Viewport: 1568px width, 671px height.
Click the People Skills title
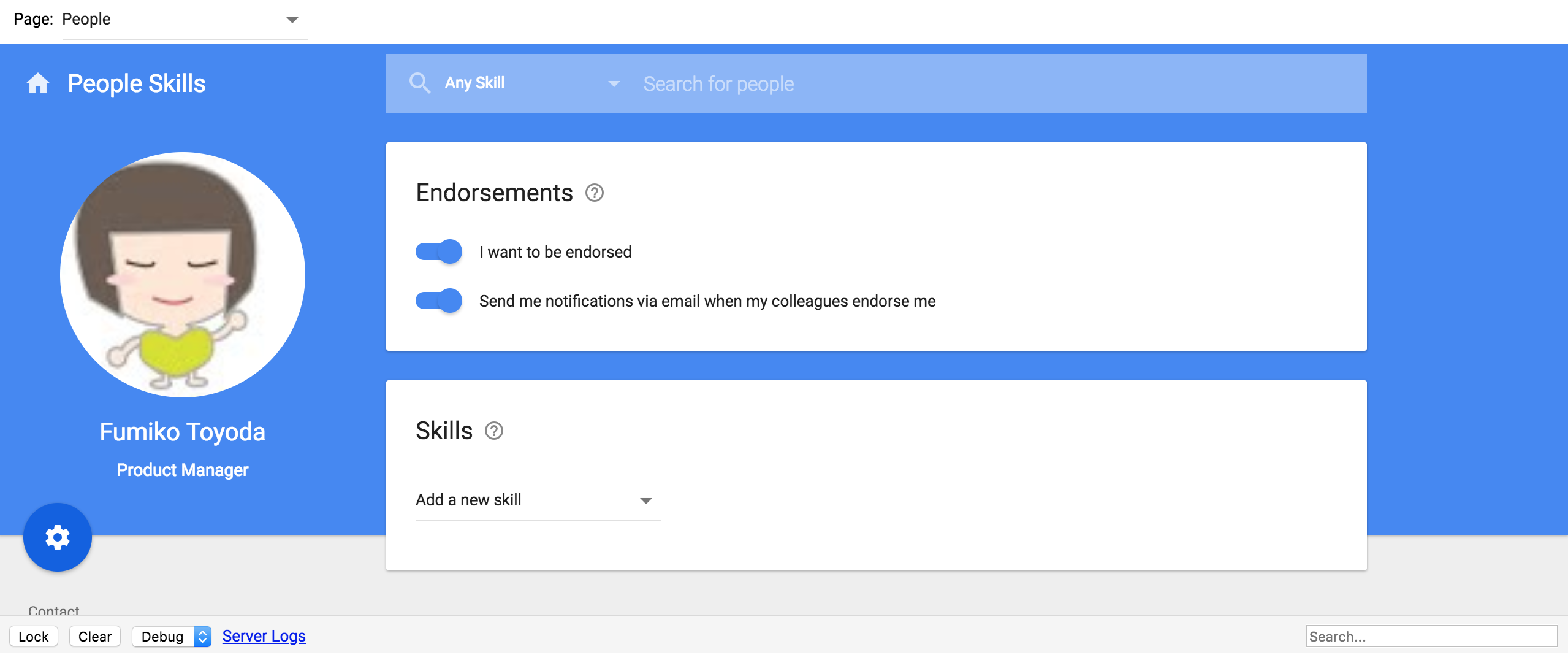136,83
